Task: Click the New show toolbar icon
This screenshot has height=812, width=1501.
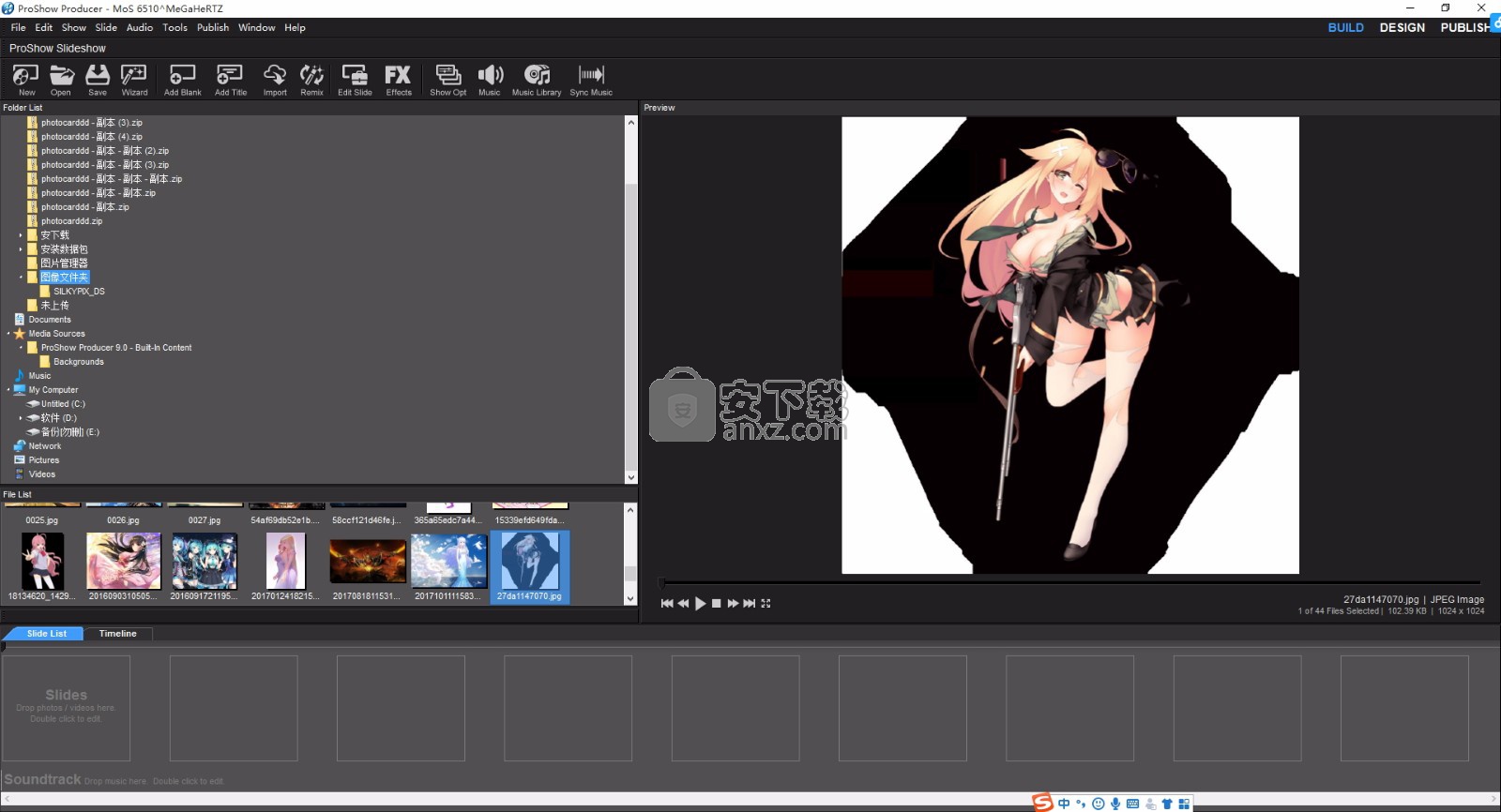Action: click(x=26, y=79)
